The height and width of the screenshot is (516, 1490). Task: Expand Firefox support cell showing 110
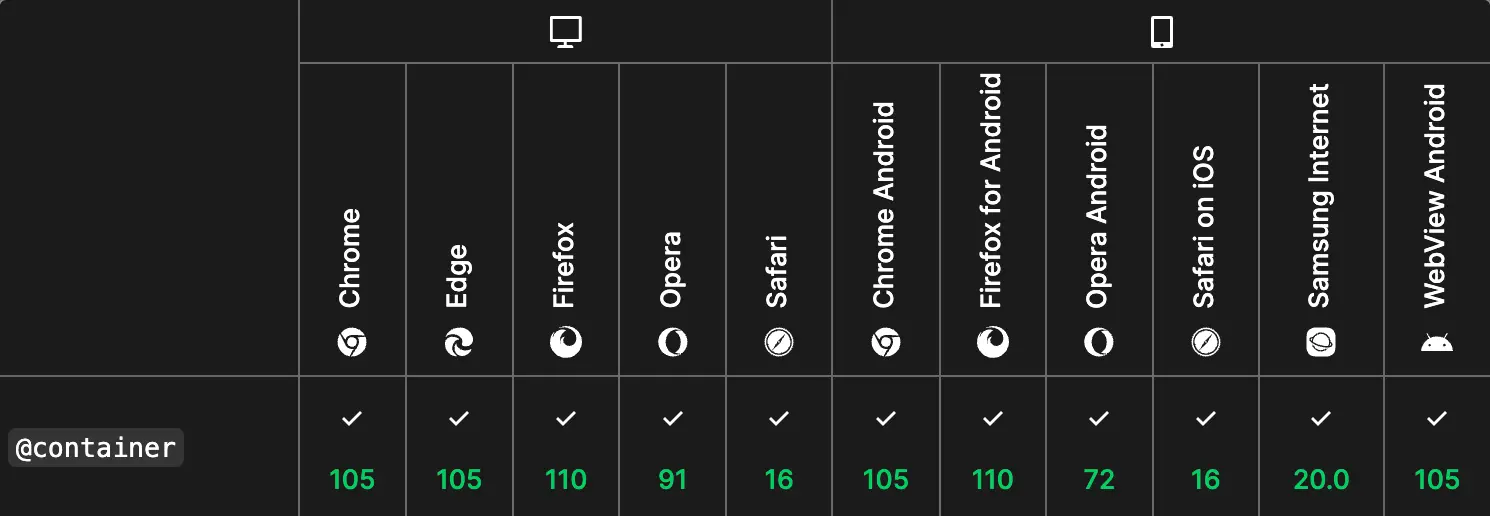(566, 447)
